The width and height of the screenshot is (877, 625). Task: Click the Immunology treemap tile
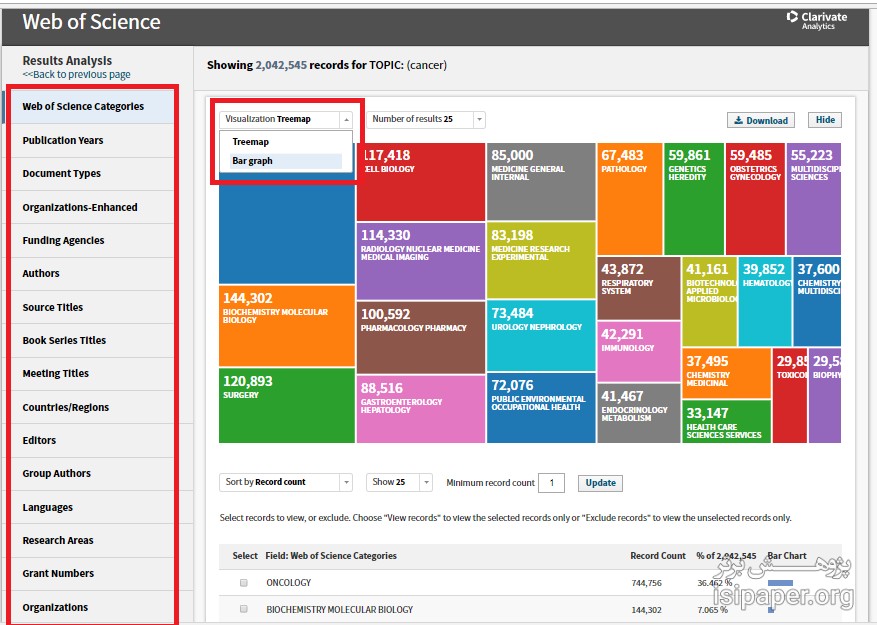639,352
